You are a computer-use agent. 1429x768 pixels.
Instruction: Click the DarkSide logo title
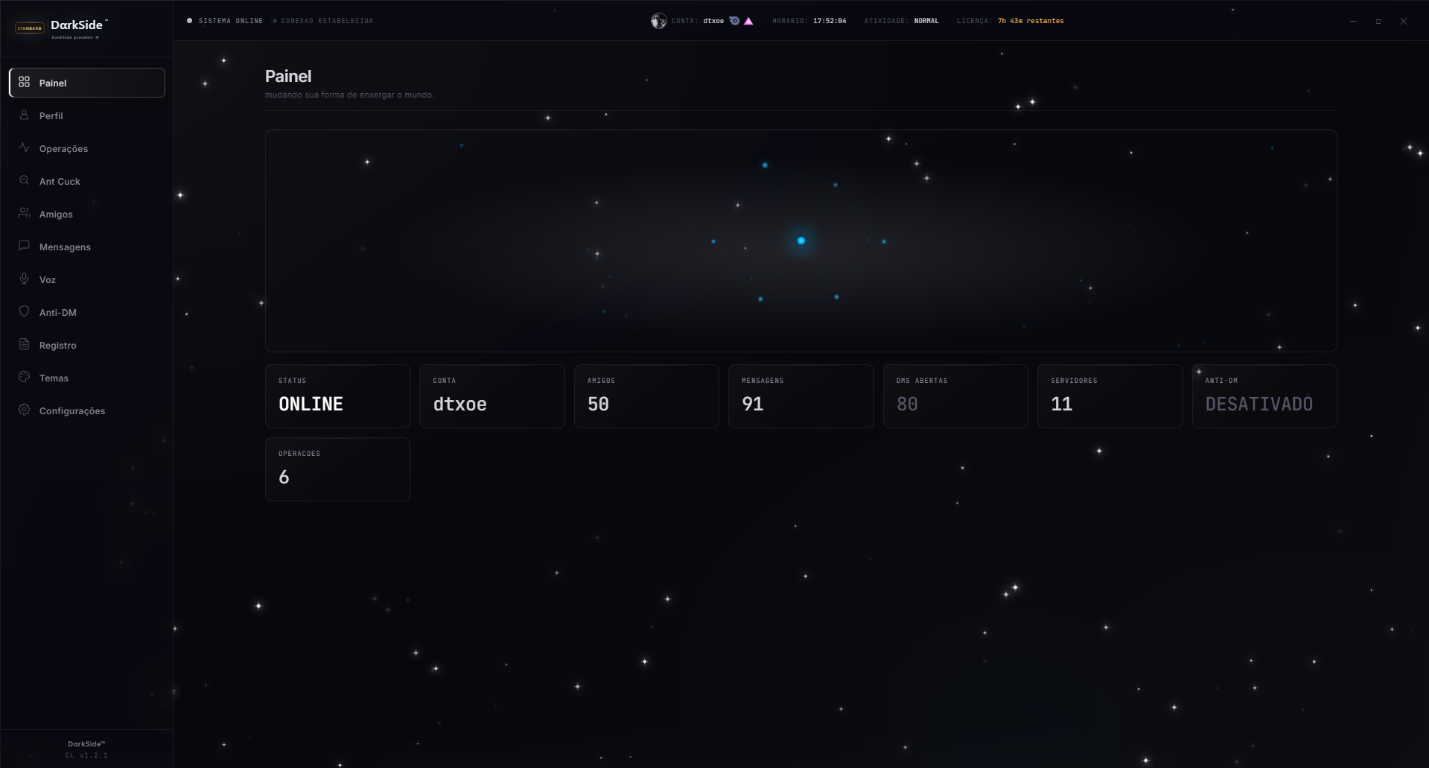point(79,23)
